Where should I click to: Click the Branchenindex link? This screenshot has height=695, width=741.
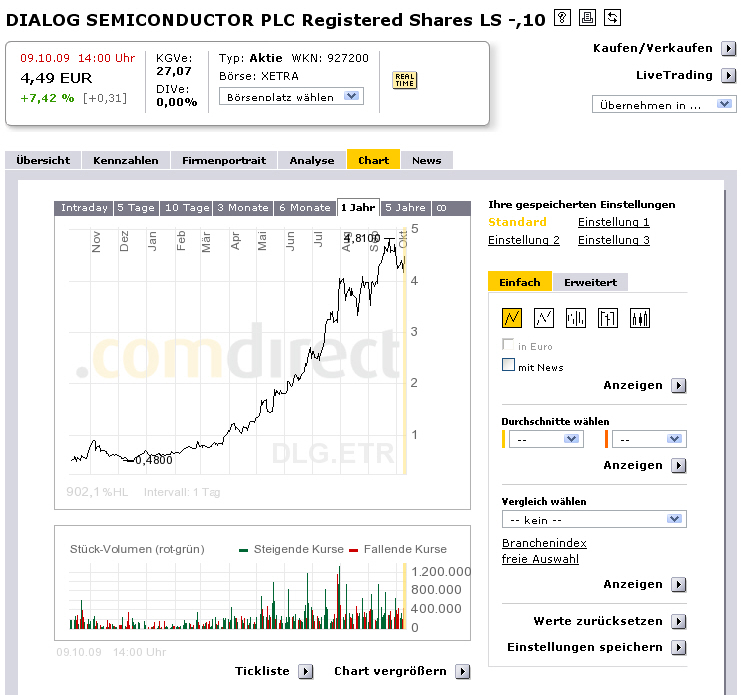click(x=544, y=543)
